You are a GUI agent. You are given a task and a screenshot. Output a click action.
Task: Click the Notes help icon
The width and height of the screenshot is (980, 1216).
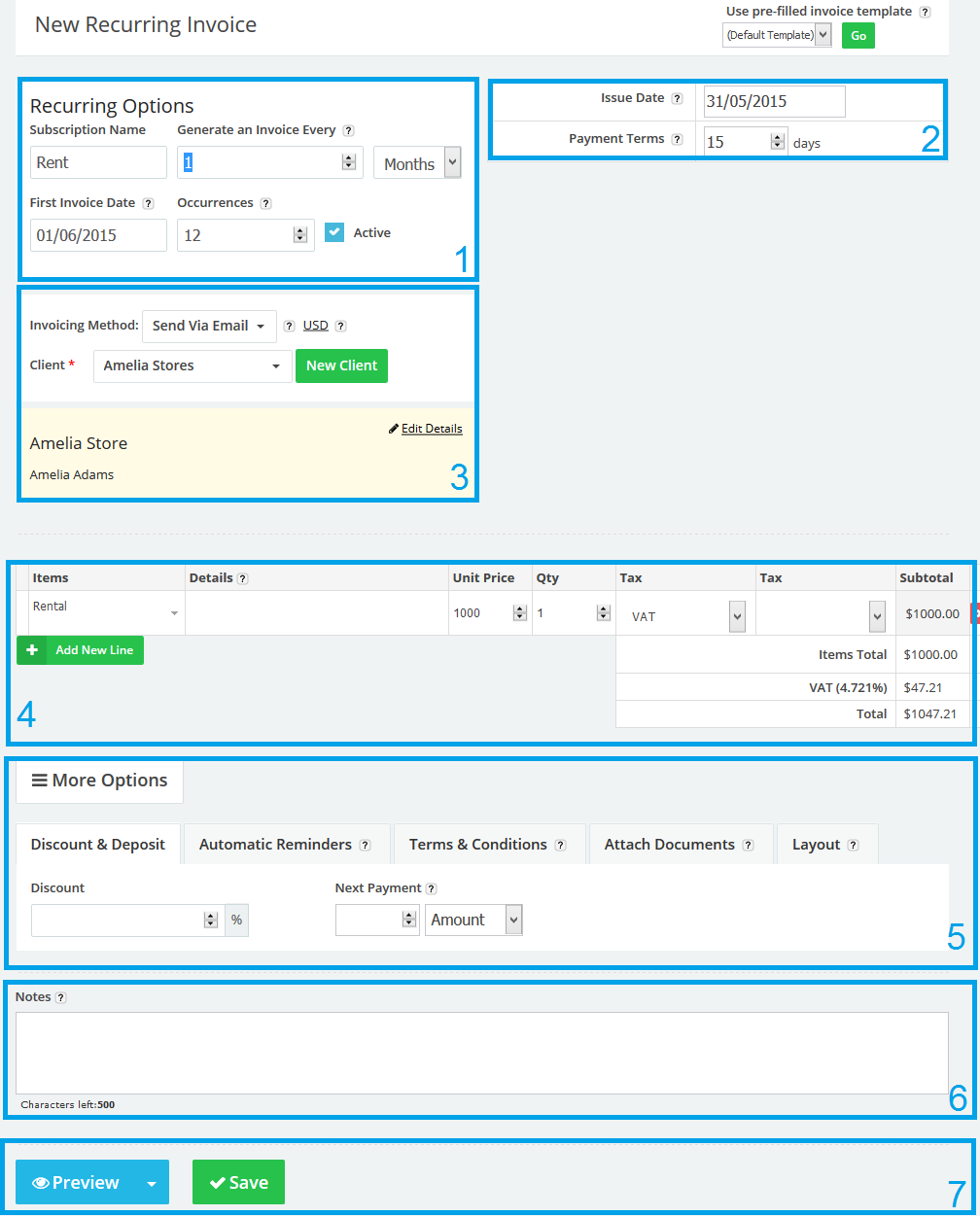pos(60,996)
